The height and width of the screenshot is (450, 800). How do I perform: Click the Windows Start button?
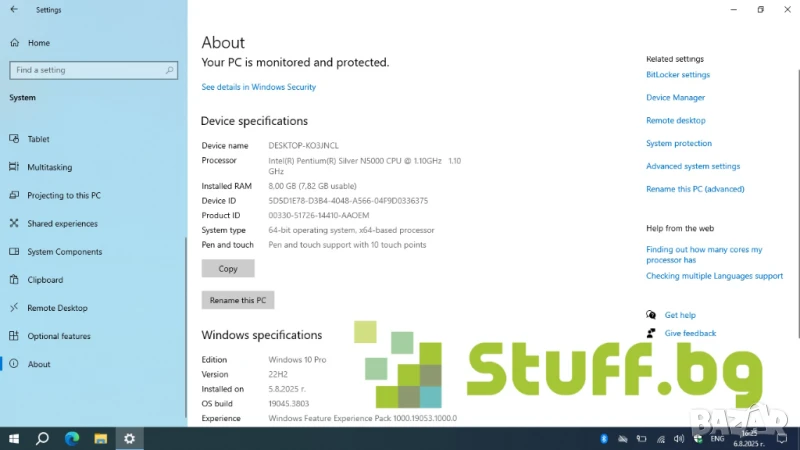[x=14, y=438]
